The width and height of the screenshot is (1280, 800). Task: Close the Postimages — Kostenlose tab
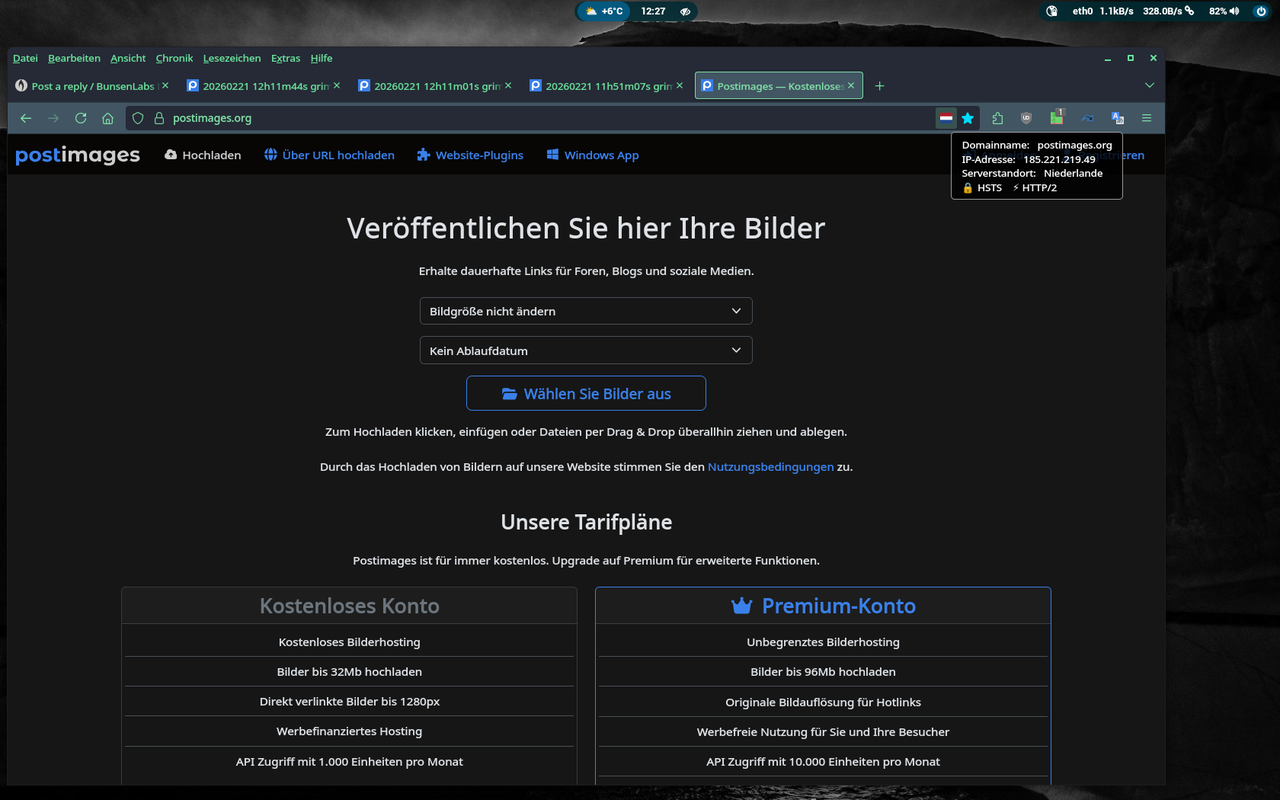[x=851, y=86]
